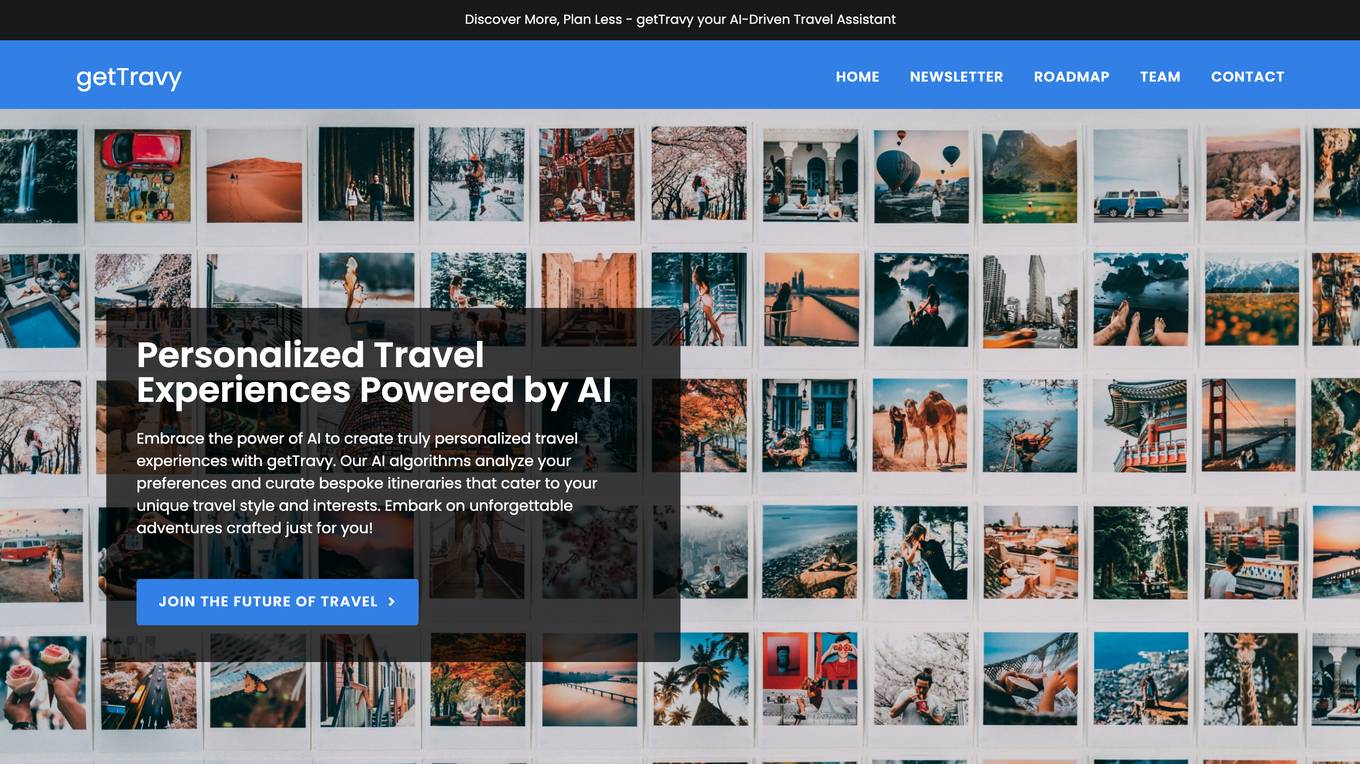1360x764 pixels.
Task: Click the orange desert dunes photo
Action: tap(254, 176)
